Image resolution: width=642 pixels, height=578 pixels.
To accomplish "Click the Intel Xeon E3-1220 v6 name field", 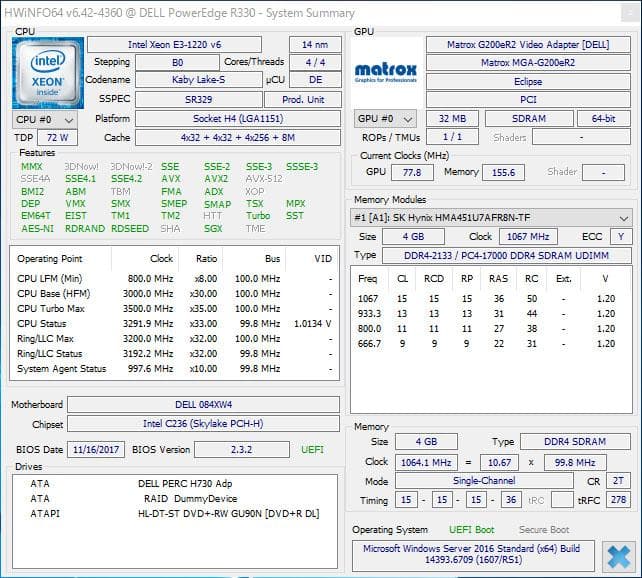I will pyautogui.click(x=174, y=45).
